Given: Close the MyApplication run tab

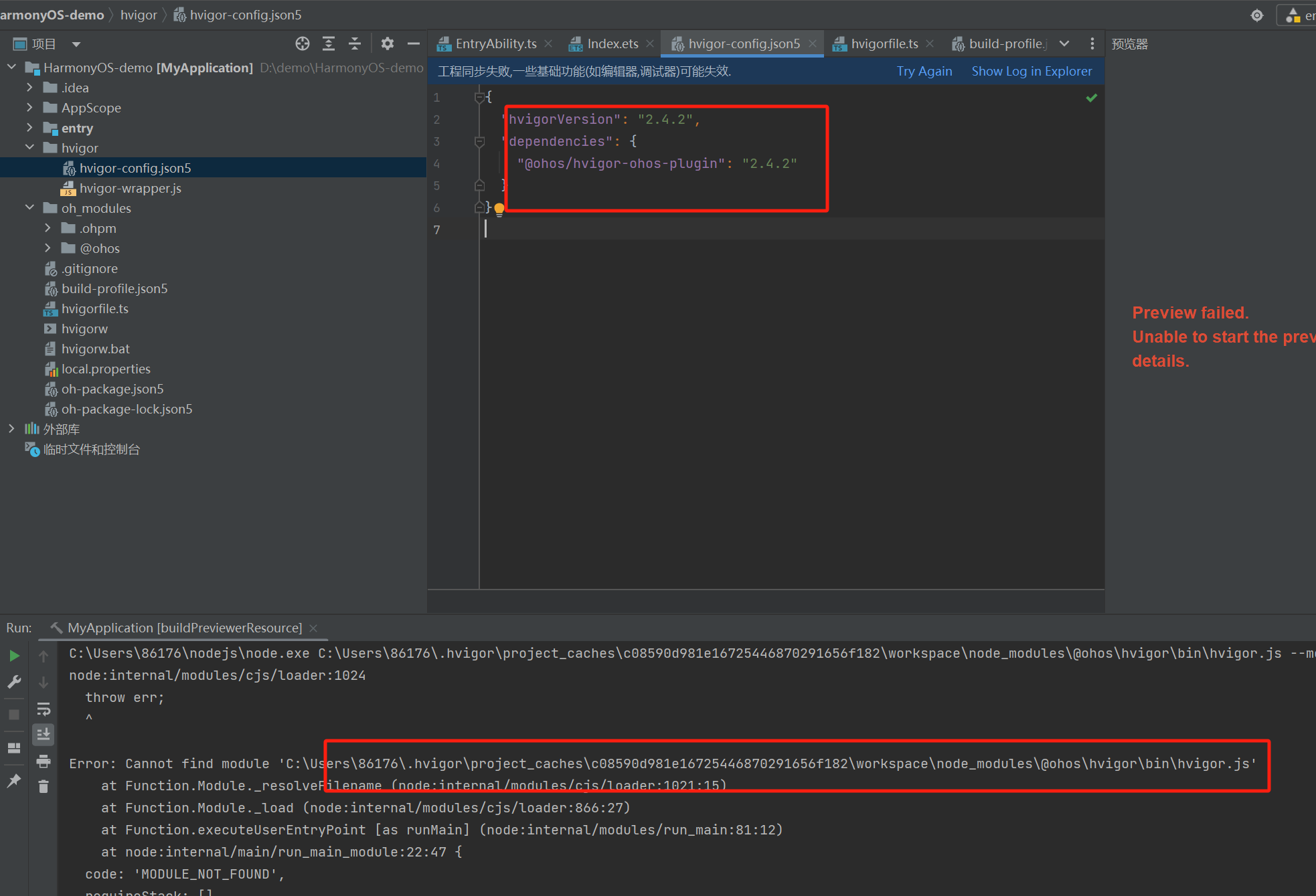Looking at the screenshot, I should click(x=313, y=628).
